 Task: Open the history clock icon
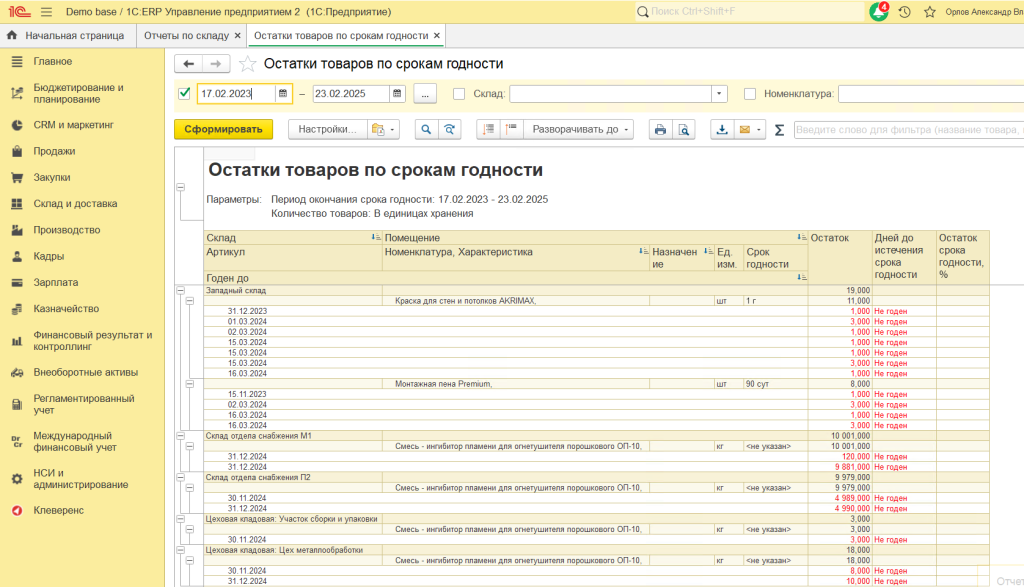tap(904, 12)
